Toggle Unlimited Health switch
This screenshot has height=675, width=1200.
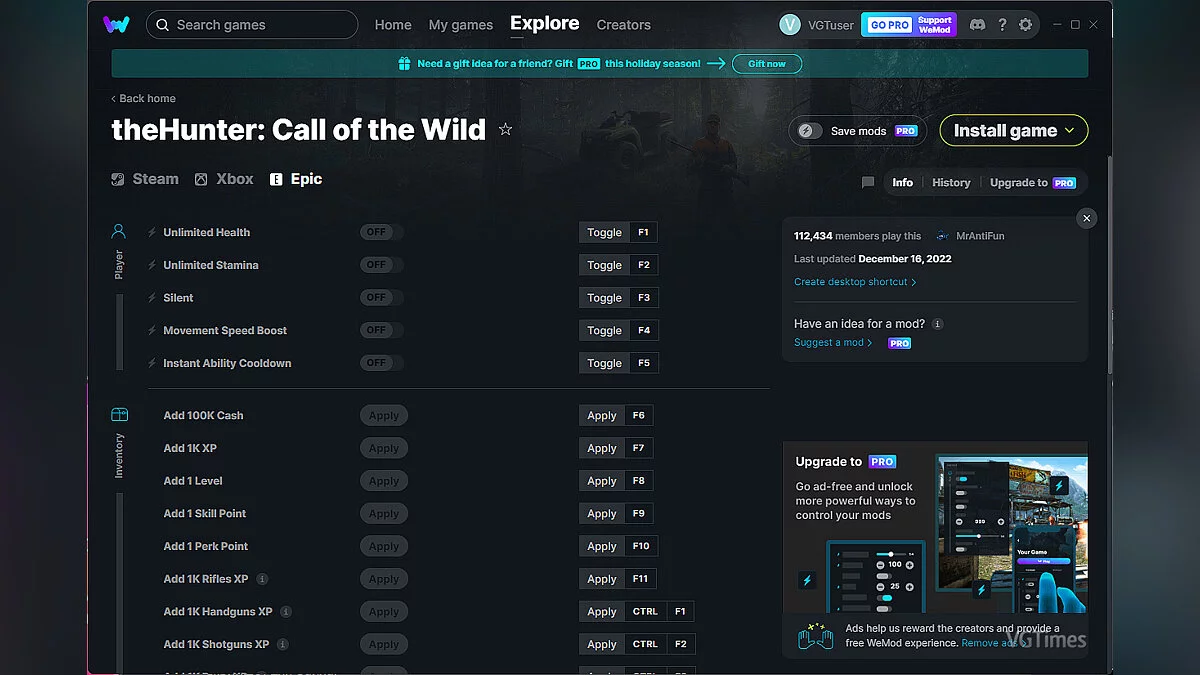click(x=382, y=232)
